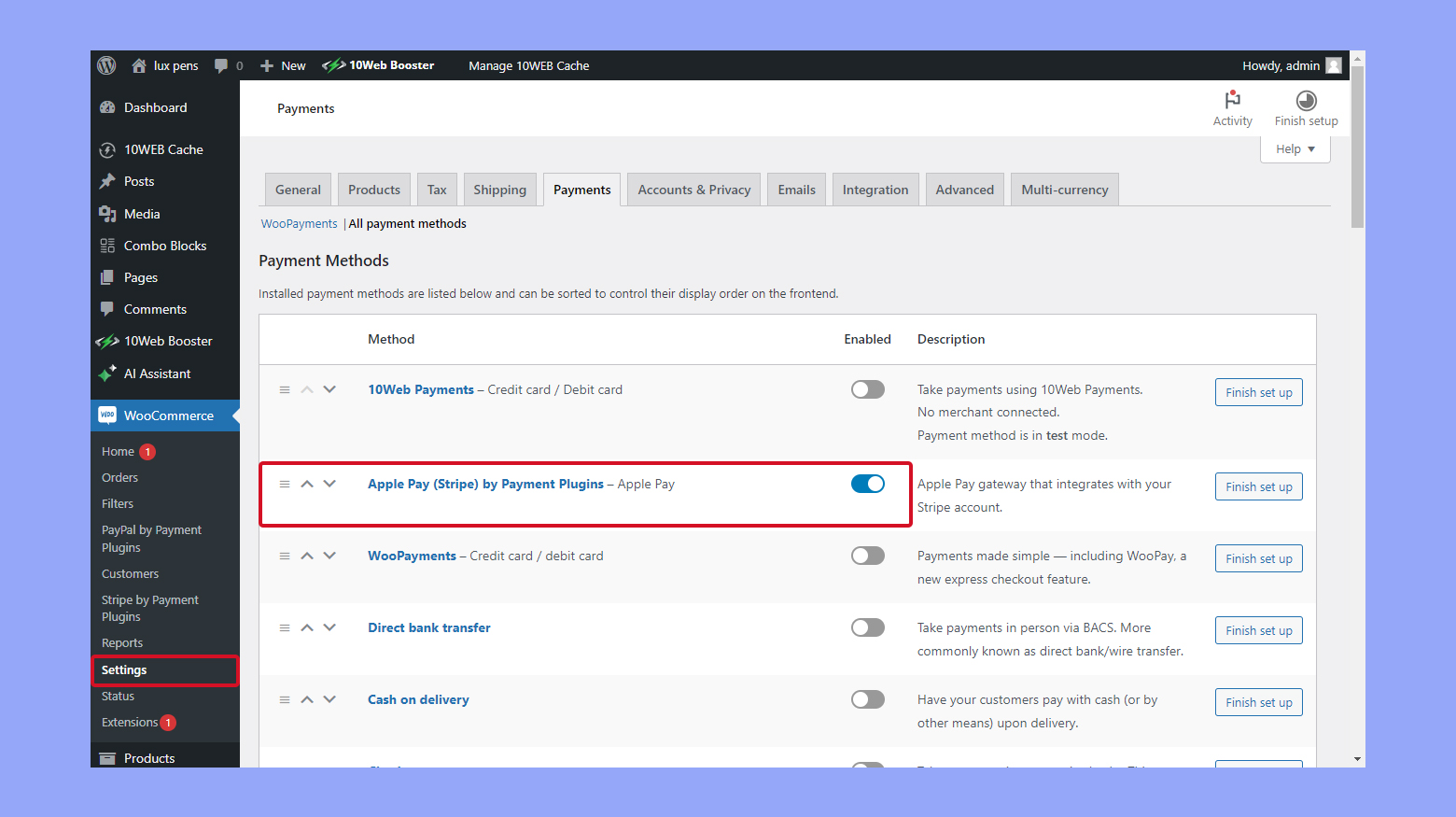This screenshot has width=1456, height=817.
Task: Open Settings in the WooCommerce submenu
Action: [x=124, y=670]
